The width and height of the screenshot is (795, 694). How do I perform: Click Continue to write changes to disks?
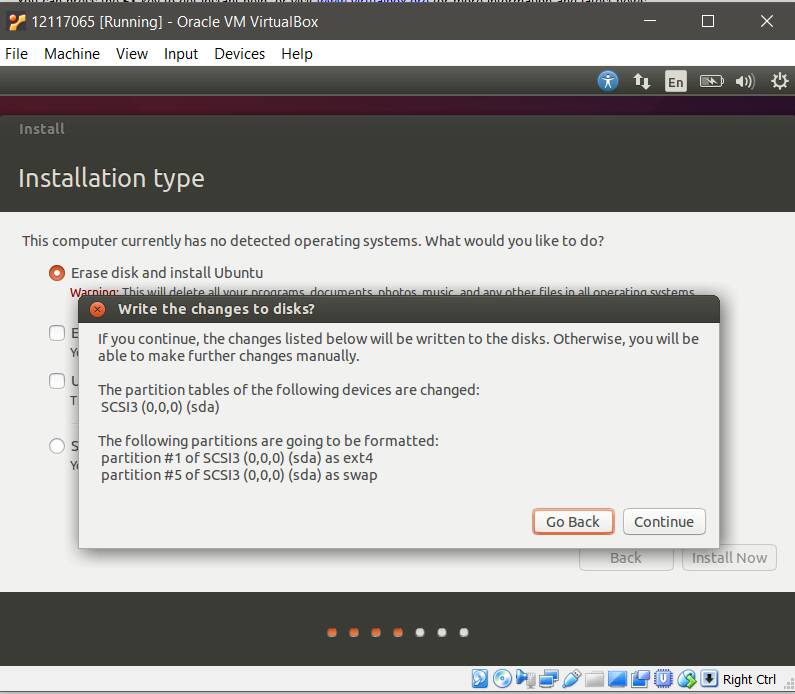(664, 522)
